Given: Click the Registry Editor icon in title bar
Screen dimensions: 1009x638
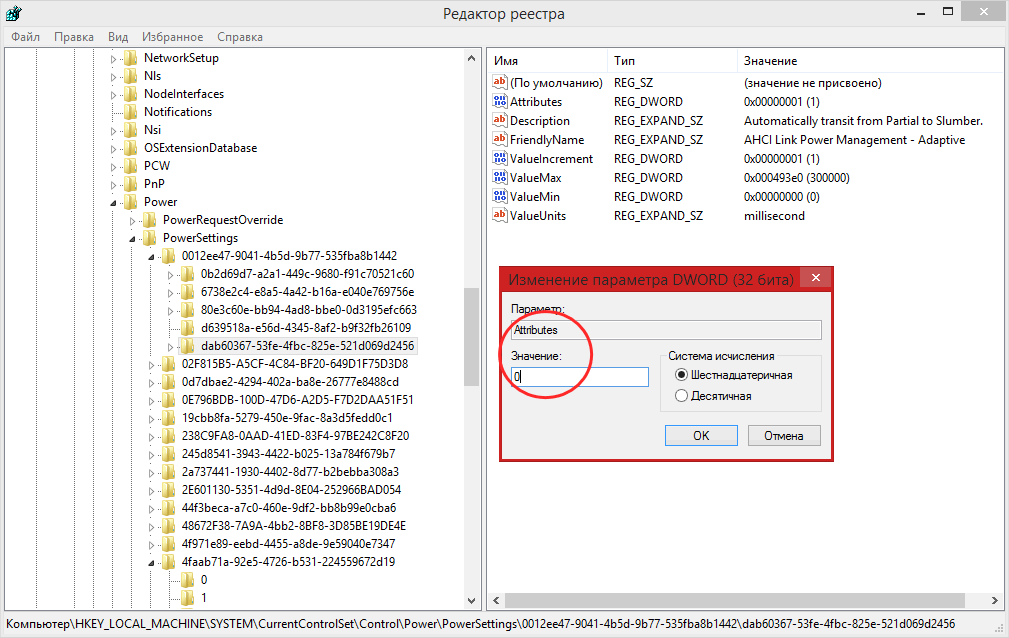Looking at the screenshot, I should tap(12, 13).
